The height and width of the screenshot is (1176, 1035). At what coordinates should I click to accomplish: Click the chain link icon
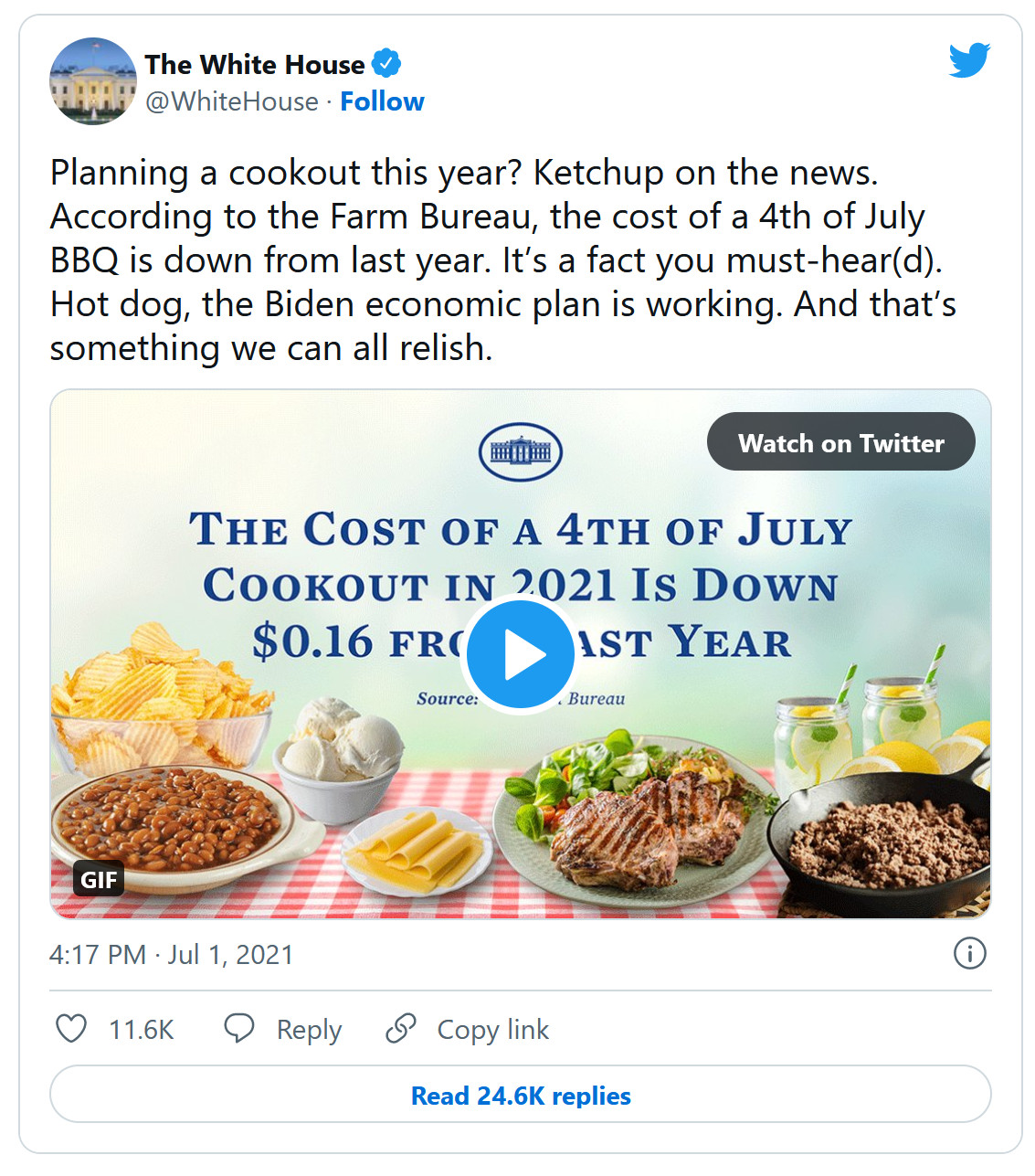pyautogui.click(x=401, y=1028)
